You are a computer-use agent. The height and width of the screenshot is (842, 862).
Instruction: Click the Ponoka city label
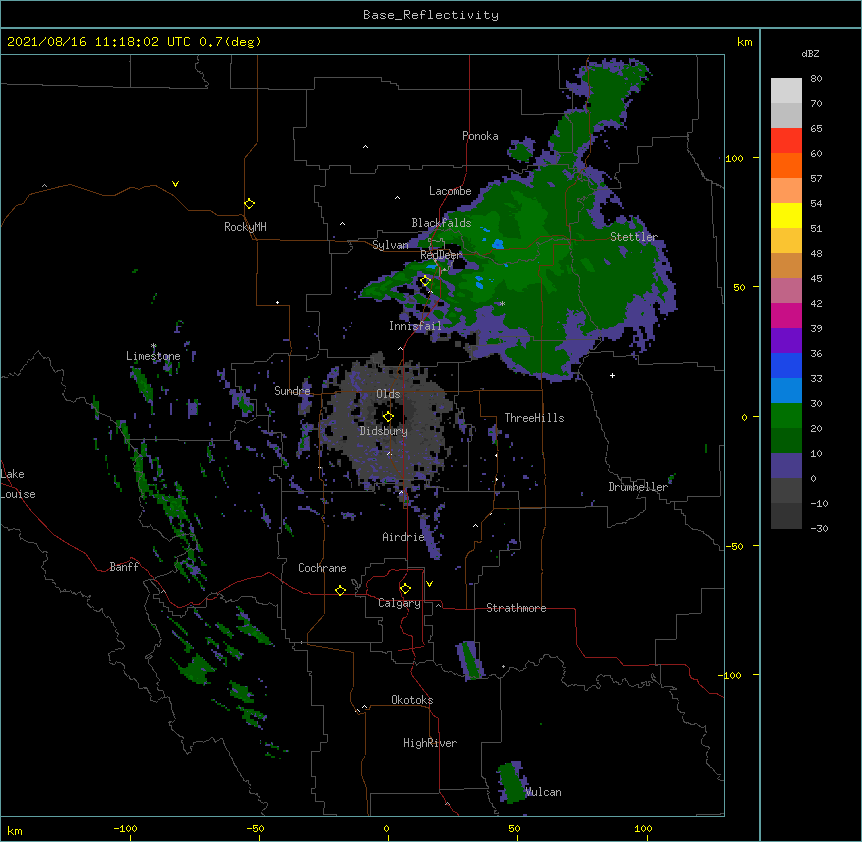480,136
